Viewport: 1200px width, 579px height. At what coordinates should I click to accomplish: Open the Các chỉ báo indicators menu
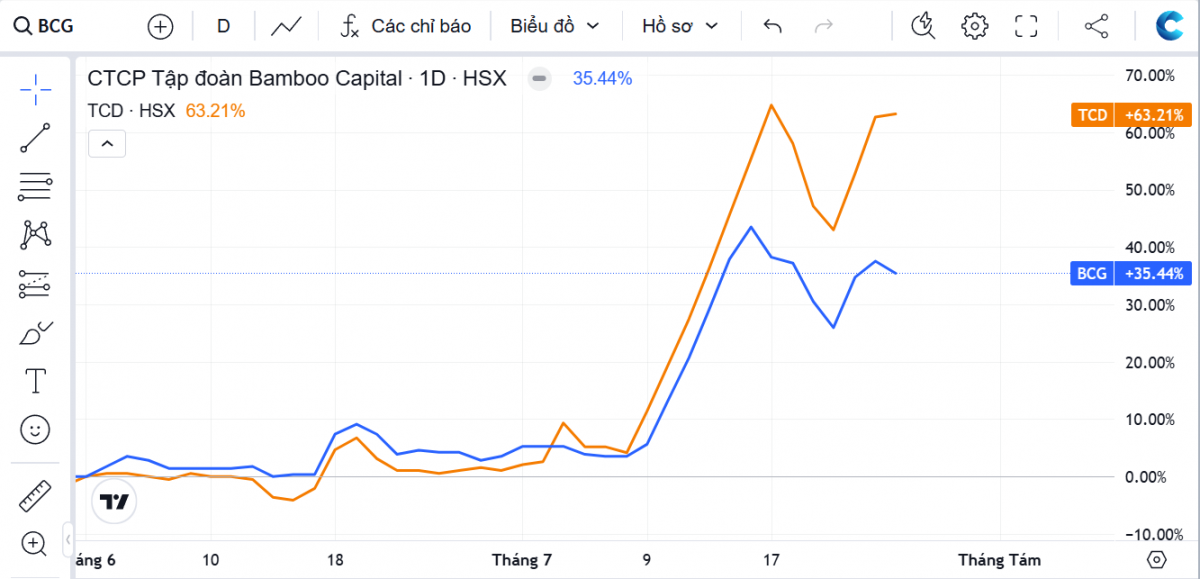coord(405,26)
